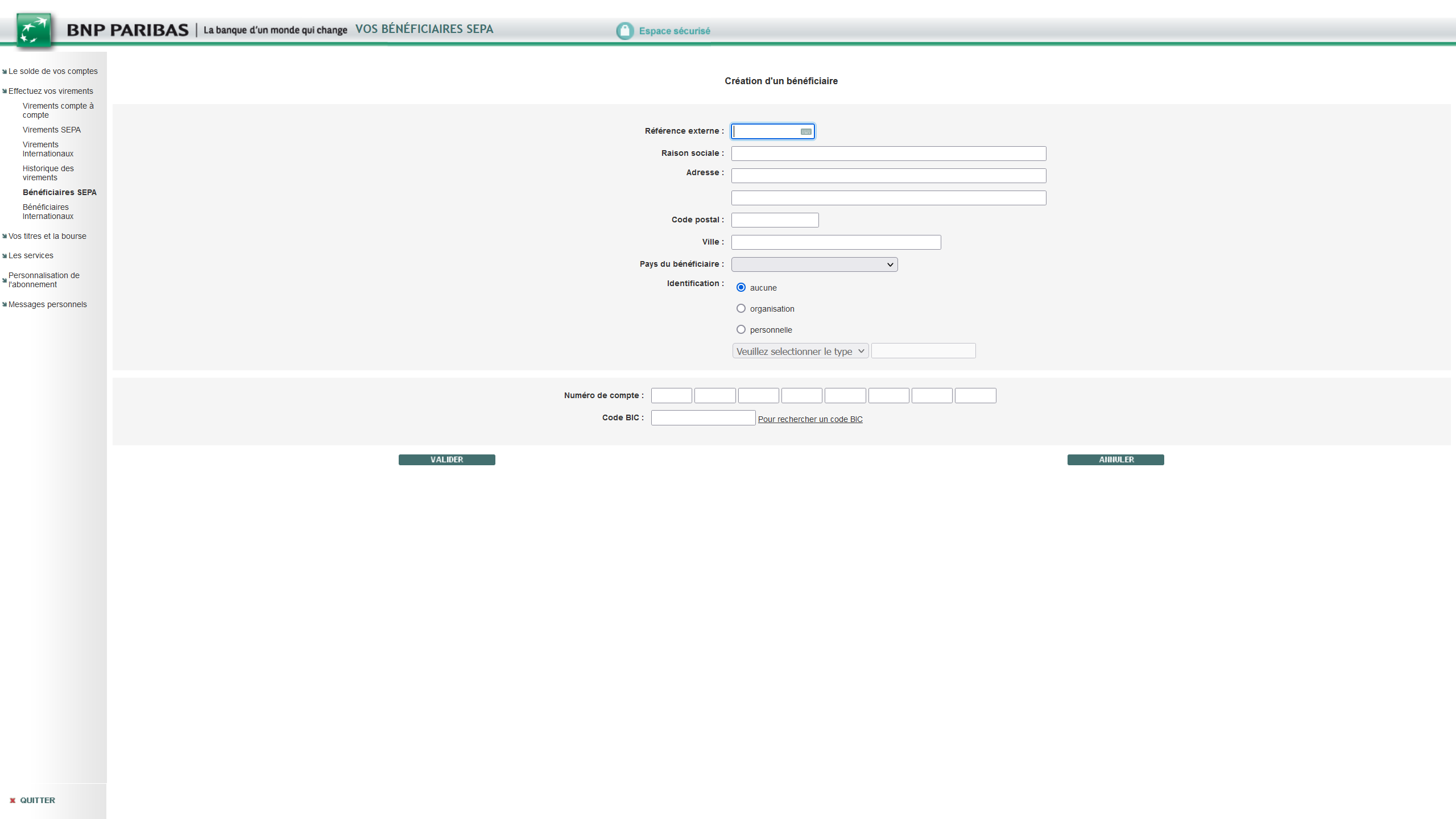
Task: Choose the personnelle identification radio
Action: [x=741, y=329]
